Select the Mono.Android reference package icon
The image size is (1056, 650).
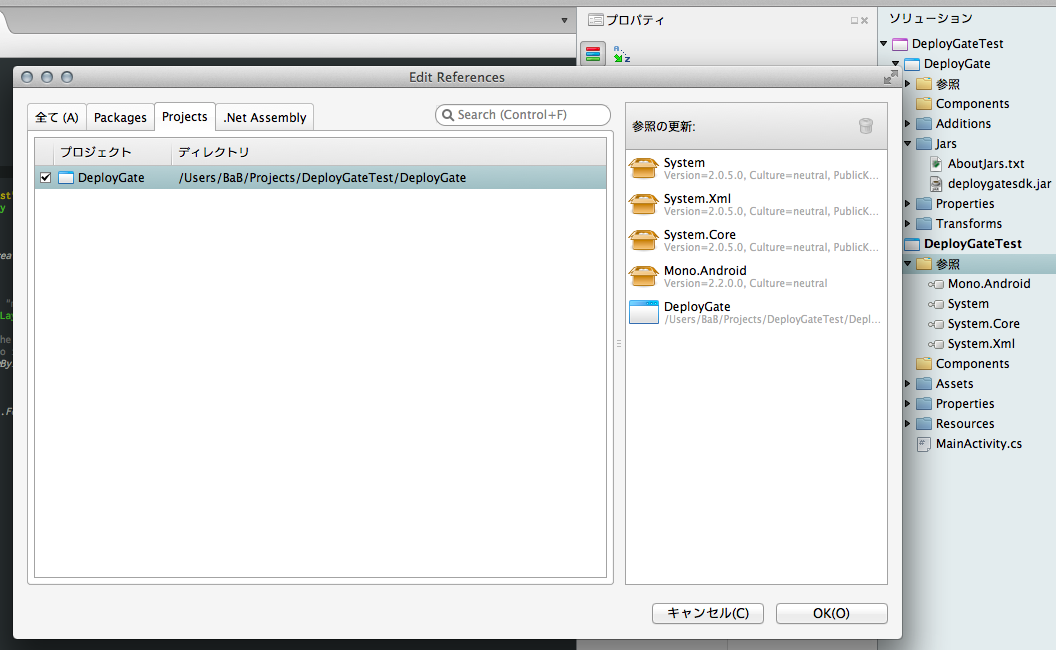(x=643, y=276)
